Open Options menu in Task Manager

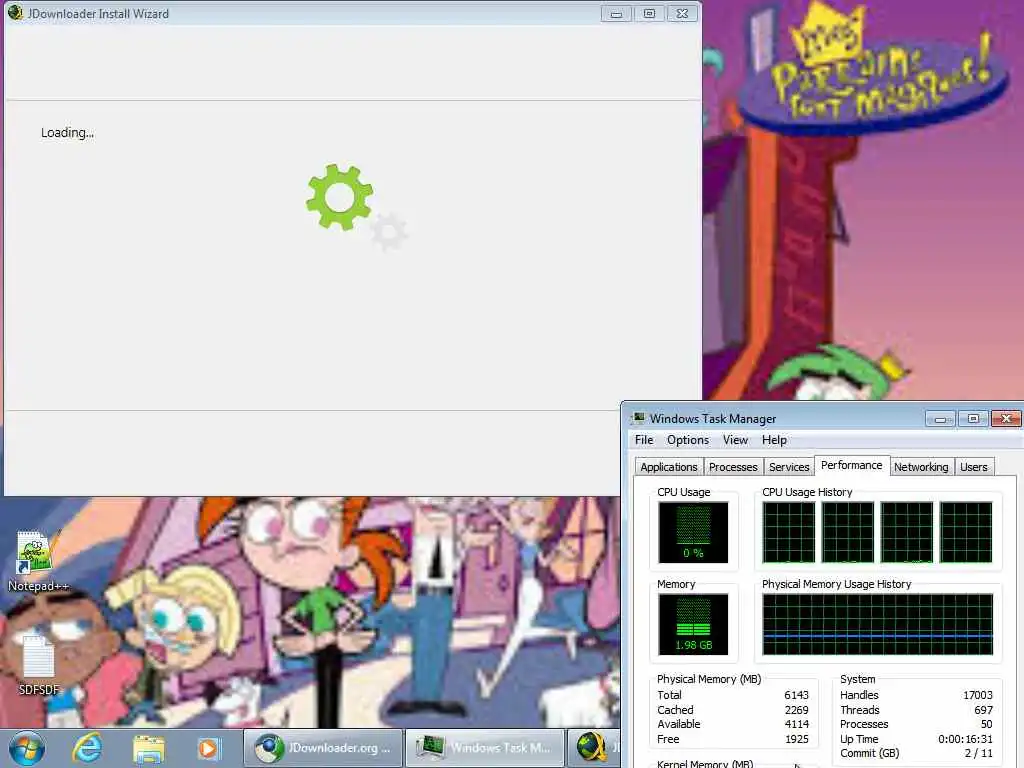pos(688,440)
